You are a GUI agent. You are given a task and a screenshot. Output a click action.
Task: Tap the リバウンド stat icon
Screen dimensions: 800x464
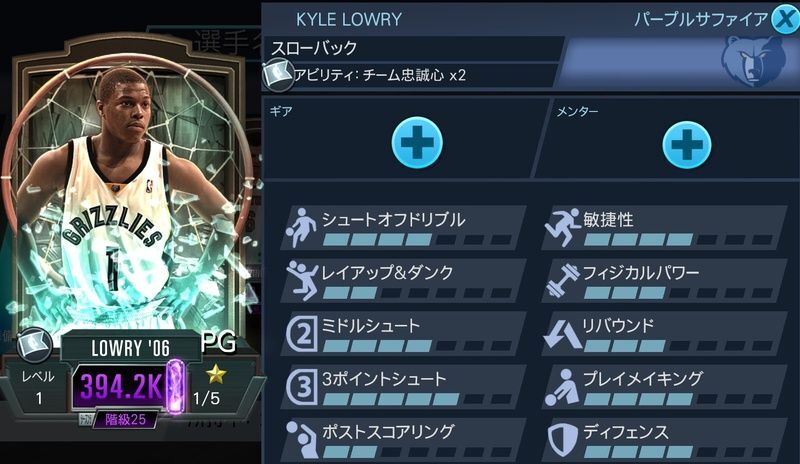[563, 334]
